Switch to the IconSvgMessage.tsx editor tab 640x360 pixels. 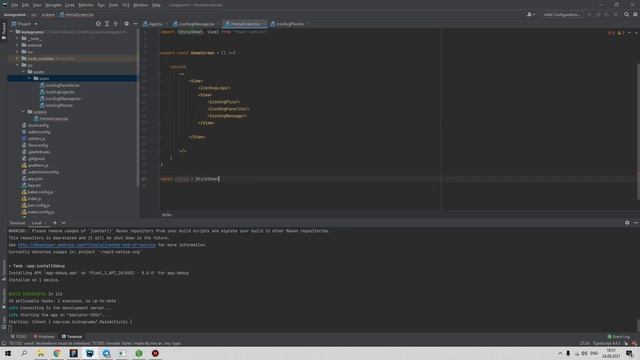pos(195,24)
